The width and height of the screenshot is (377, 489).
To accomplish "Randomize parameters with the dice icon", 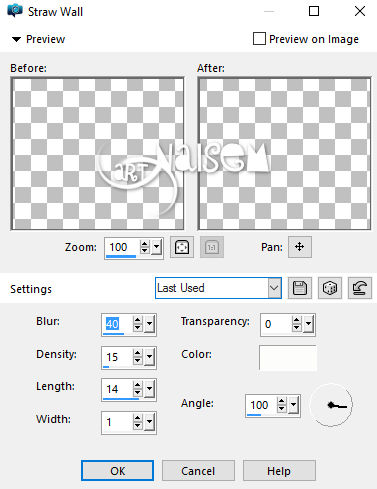I will click(x=330, y=288).
